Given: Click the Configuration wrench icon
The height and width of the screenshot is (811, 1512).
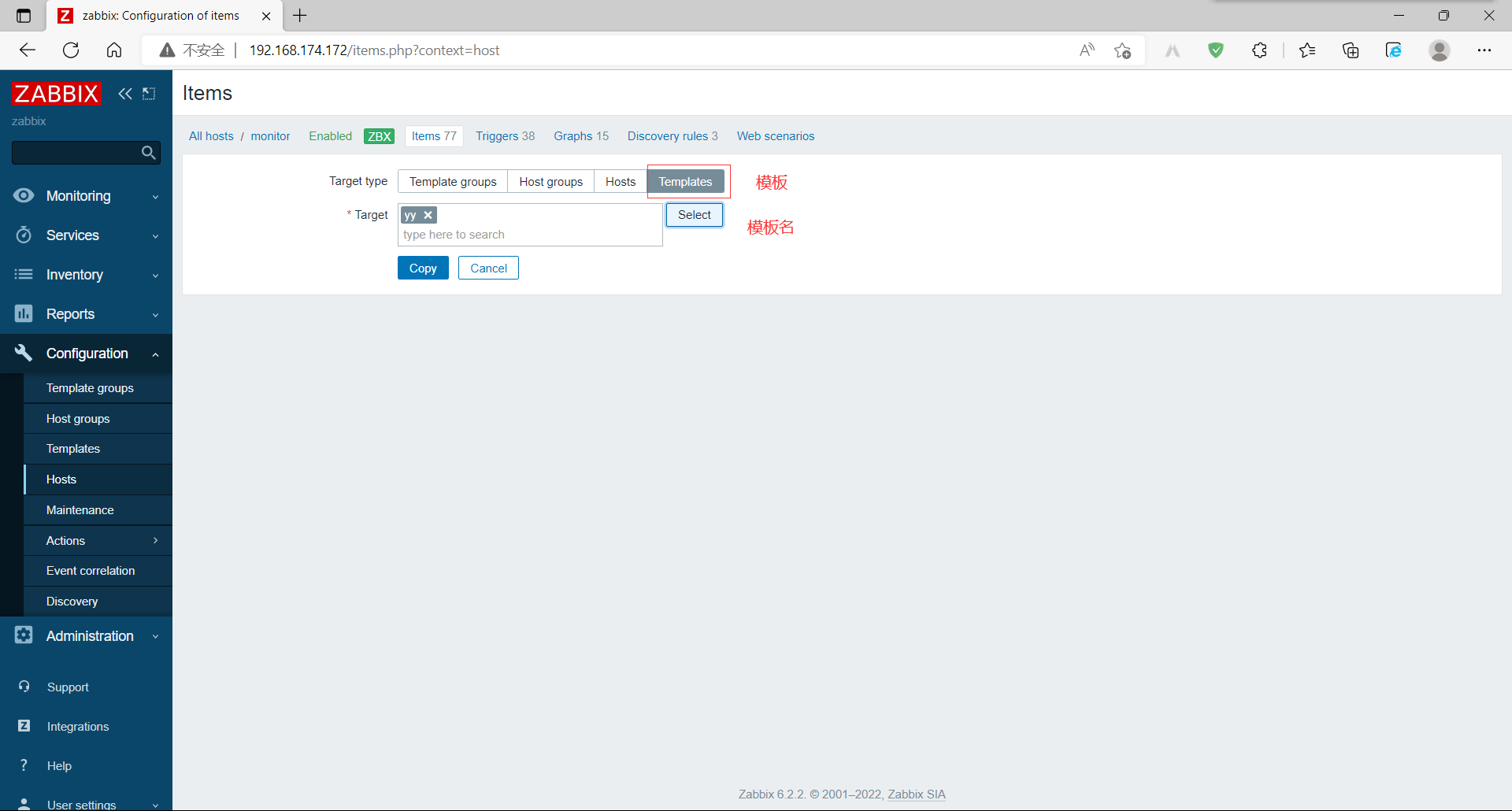Looking at the screenshot, I should coord(24,353).
